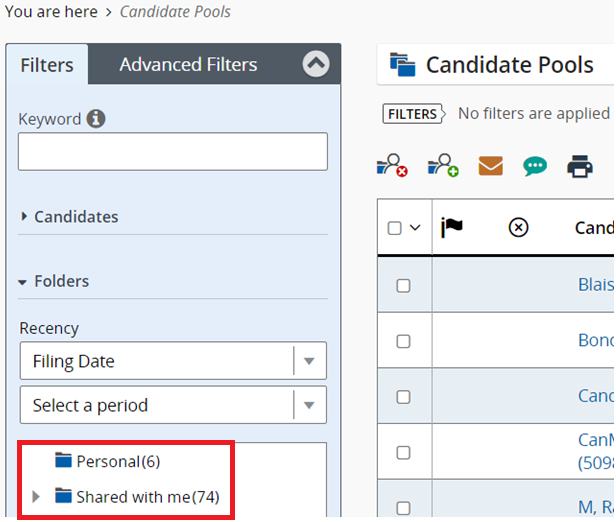This screenshot has width=616, height=522.
Task: Expand the Shared with me folder arrow
Action: [x=37, y=496]
